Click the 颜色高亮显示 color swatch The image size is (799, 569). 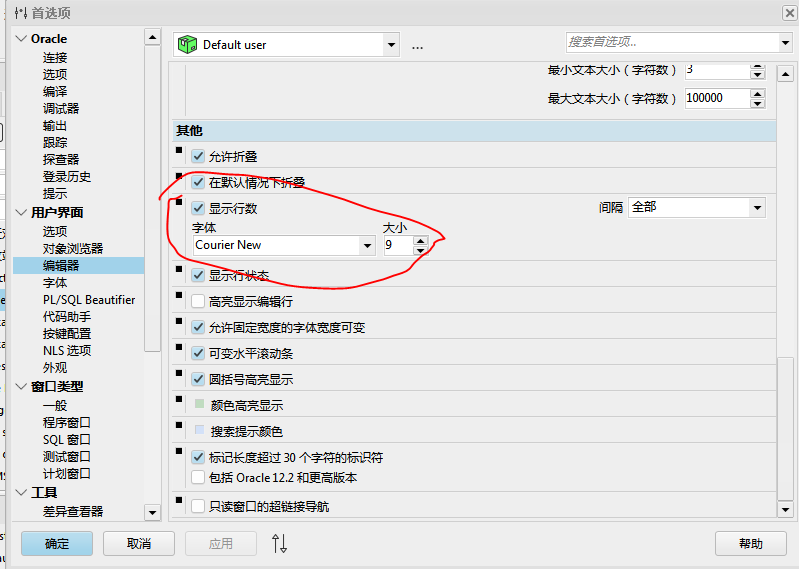pyautogui.click(x=200, y=405)
